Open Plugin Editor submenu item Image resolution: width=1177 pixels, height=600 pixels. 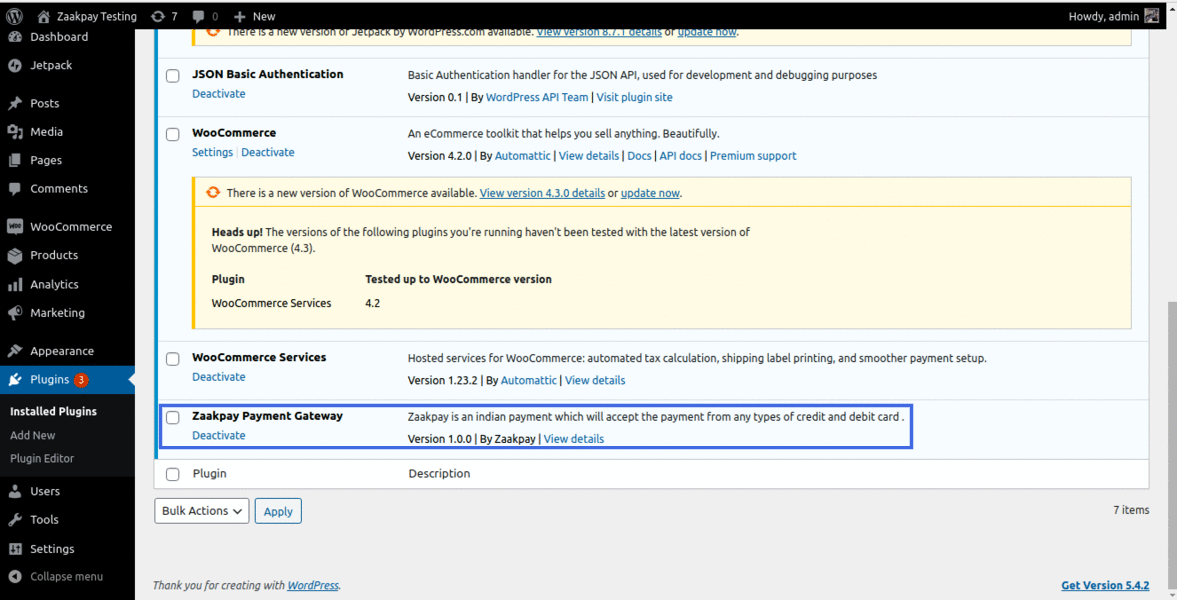coord(42,458)
